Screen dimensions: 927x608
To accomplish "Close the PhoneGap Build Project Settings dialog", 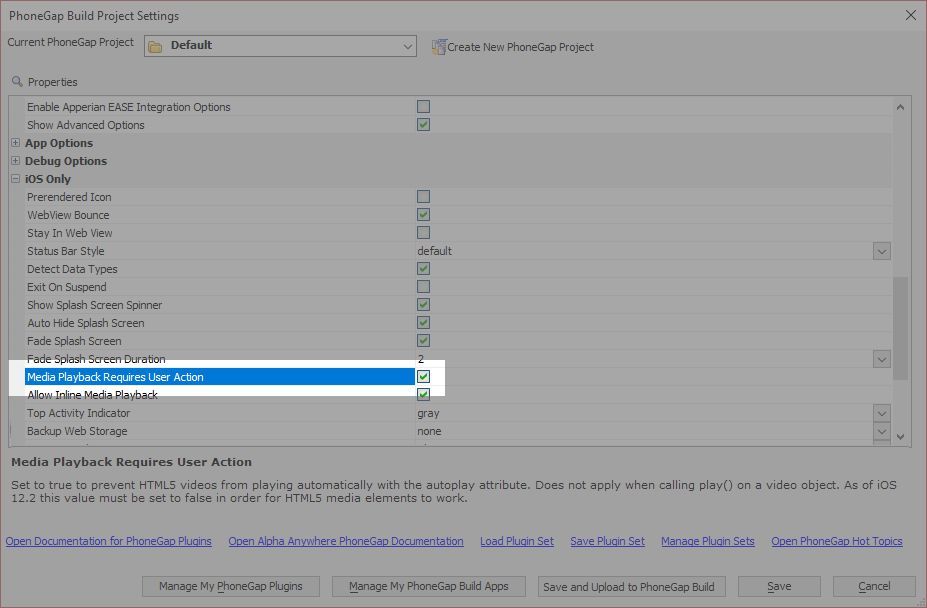I will tap(910, 15).
